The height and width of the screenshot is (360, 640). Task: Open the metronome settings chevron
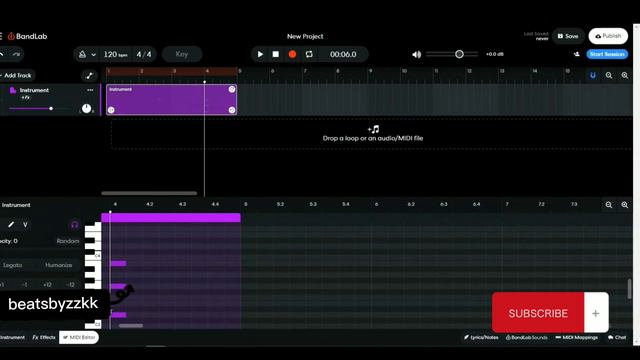93,54
